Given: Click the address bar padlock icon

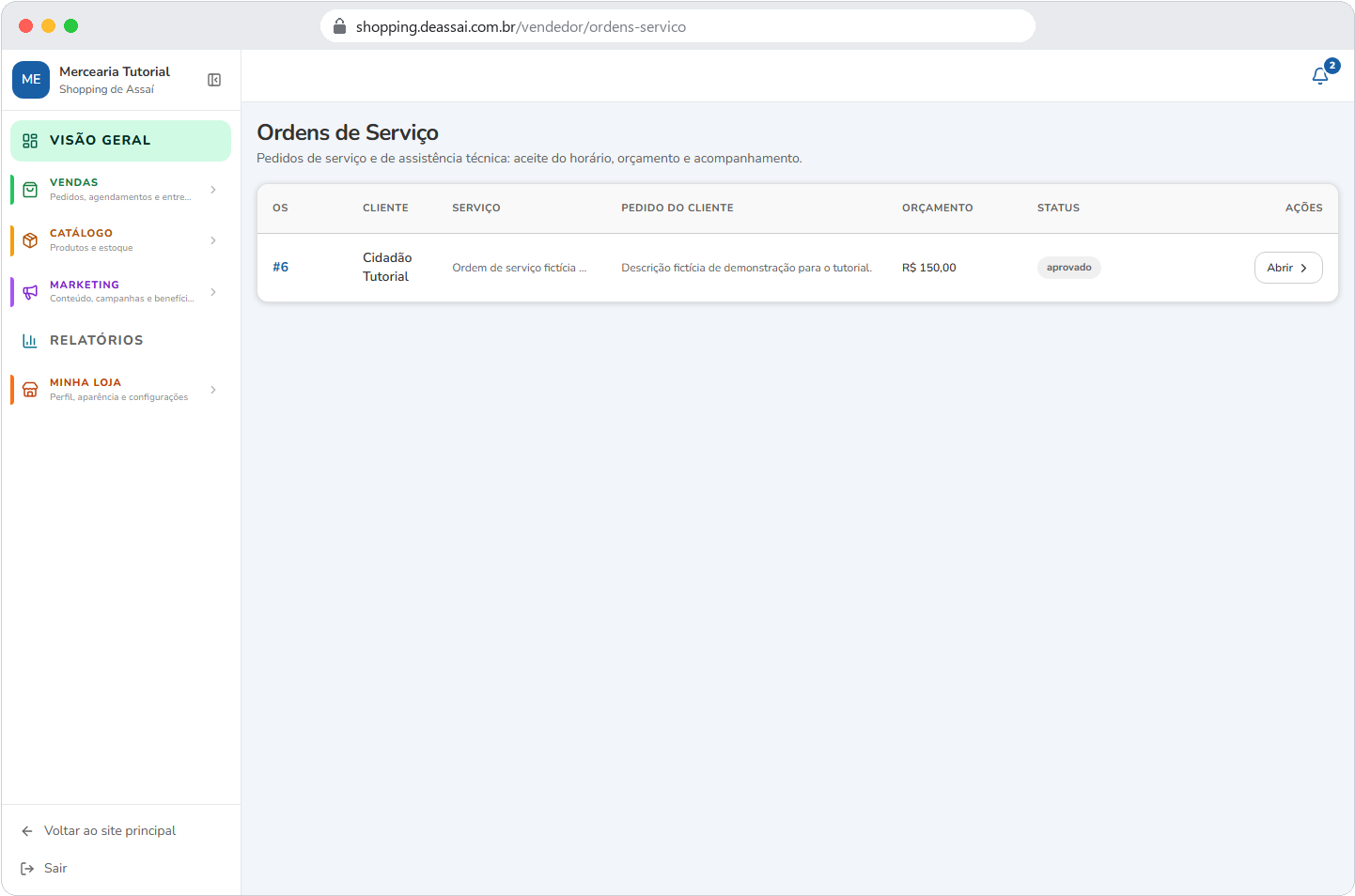Looking at the screenshot, I should click(340, 26).
